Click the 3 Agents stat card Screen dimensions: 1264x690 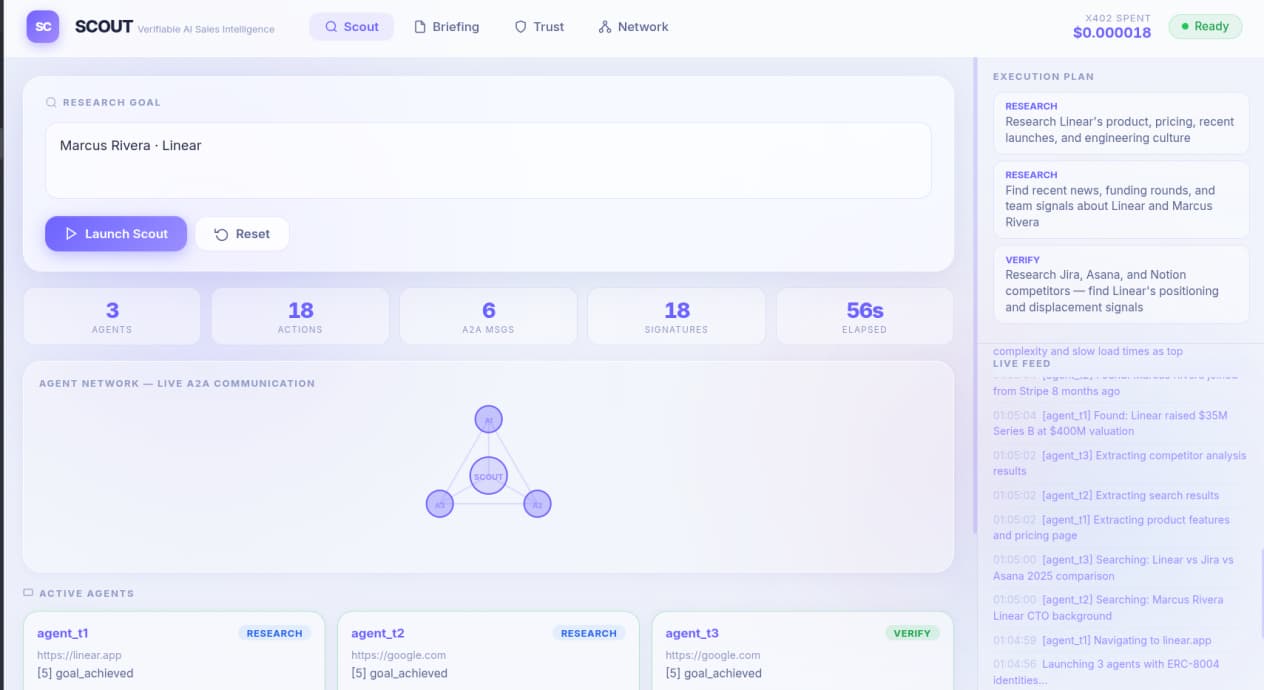coord(112,316)
